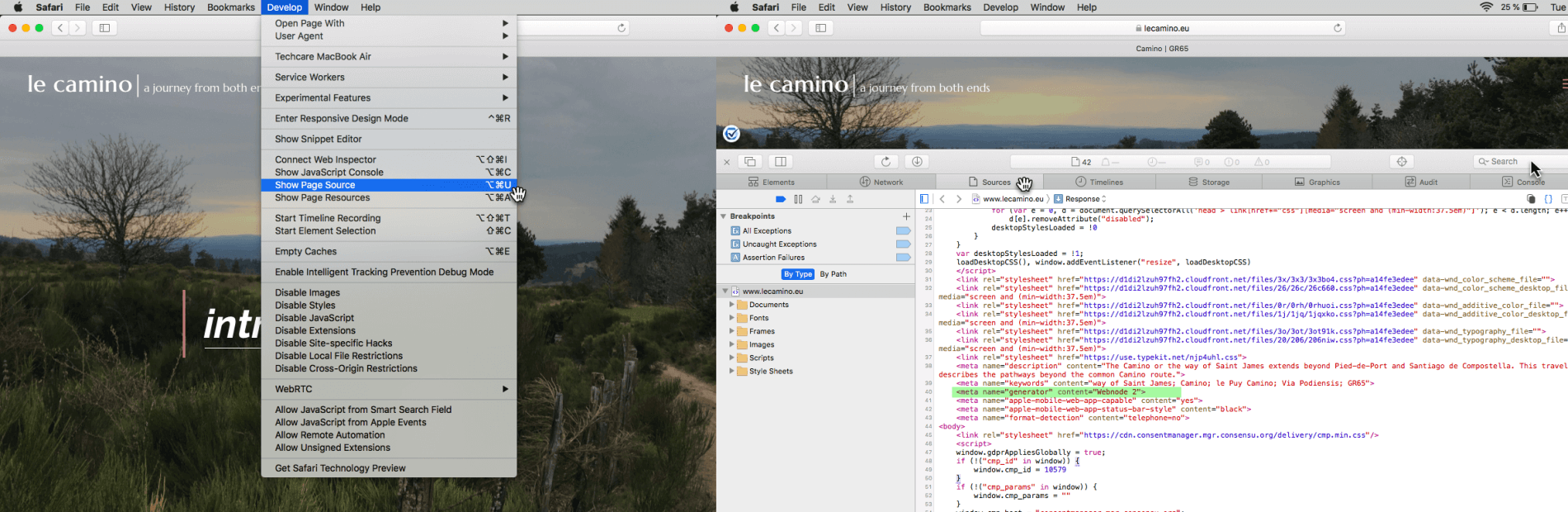Switch to the Network tab

[x=881, y=183]
